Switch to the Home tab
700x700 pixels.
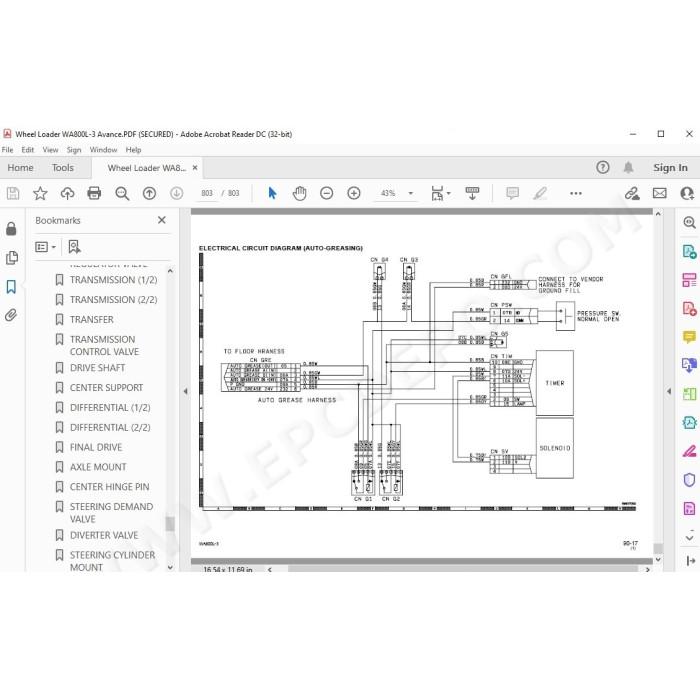(x=21, y=168)
